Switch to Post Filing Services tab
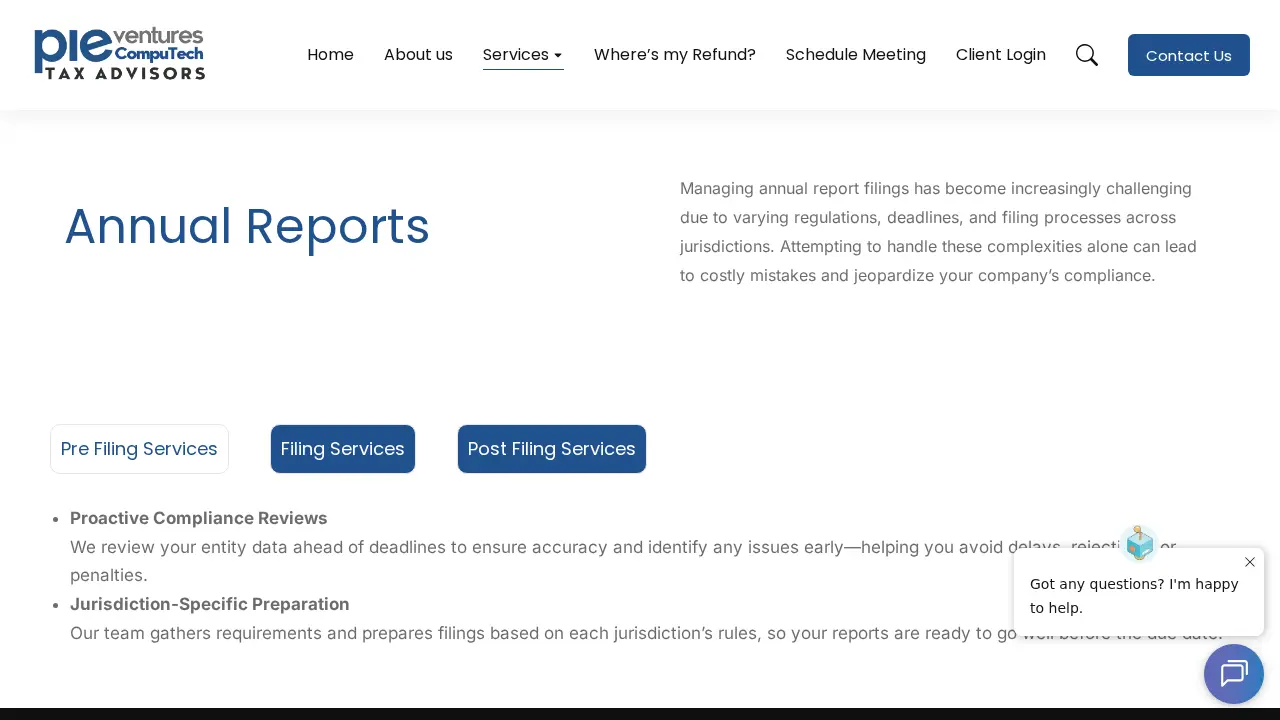Viewport: 1280px width, 720px height. pos(552,449)
